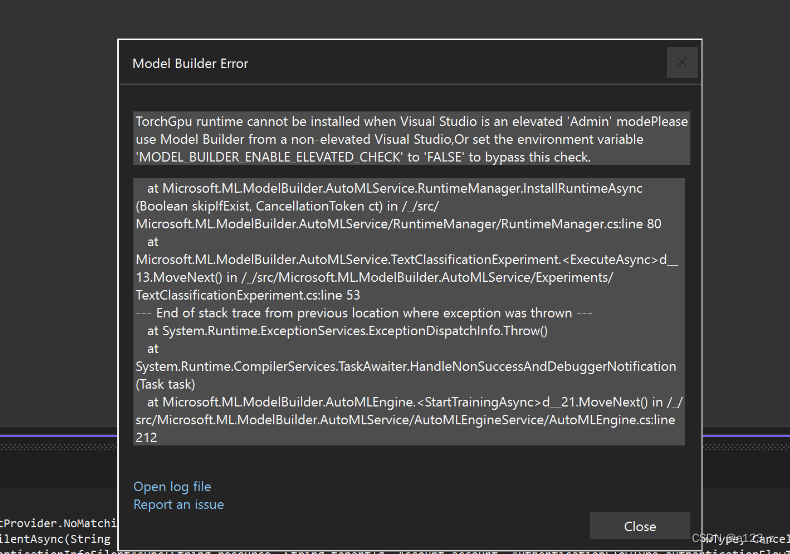This screenshot has height=554, width=790.
Task: Click the StartTrainingAsync MoveNext stack line
Action: coord(415,402)
